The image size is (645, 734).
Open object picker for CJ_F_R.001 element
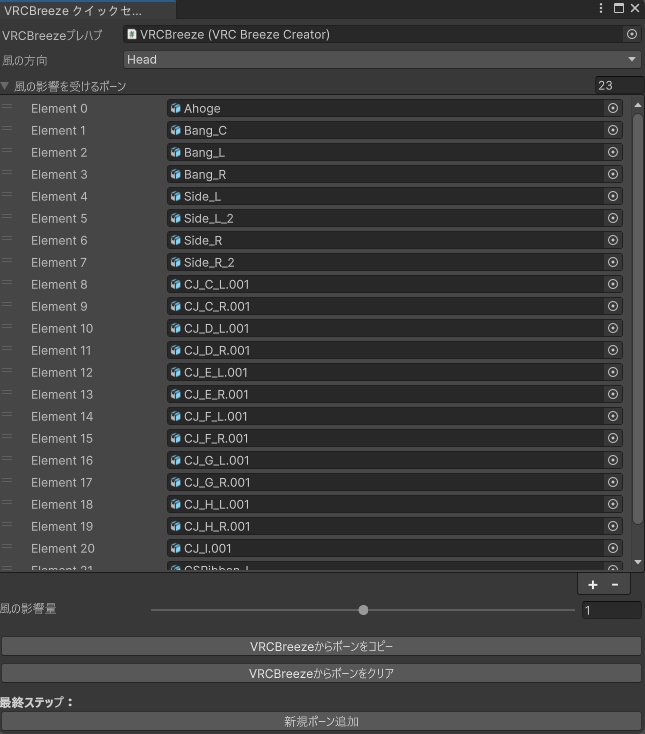click(x=613, y=438)
